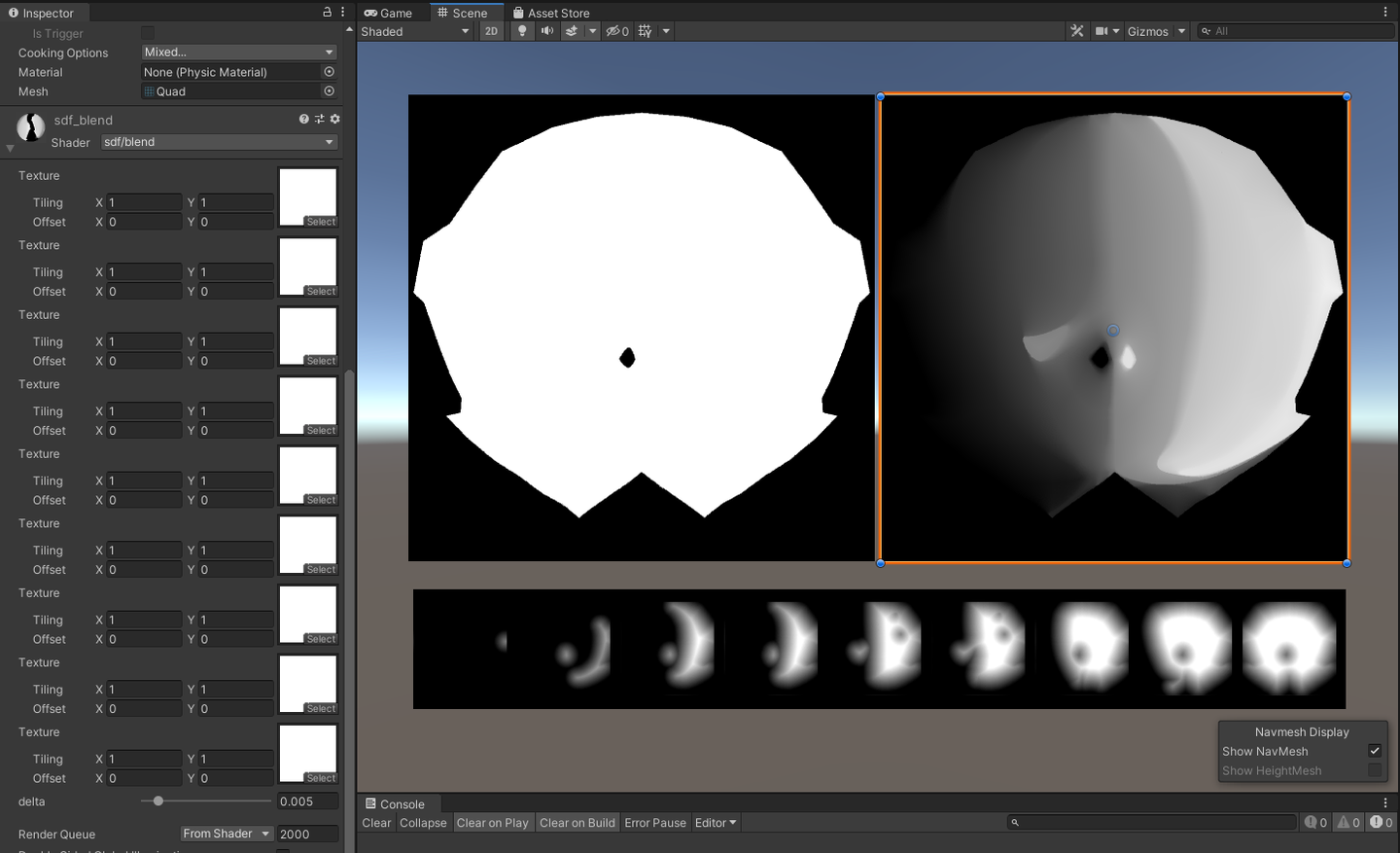The image size is (1400, 853).
Task: Open the Gizmos dropdown arrow
Action: 1182,31
